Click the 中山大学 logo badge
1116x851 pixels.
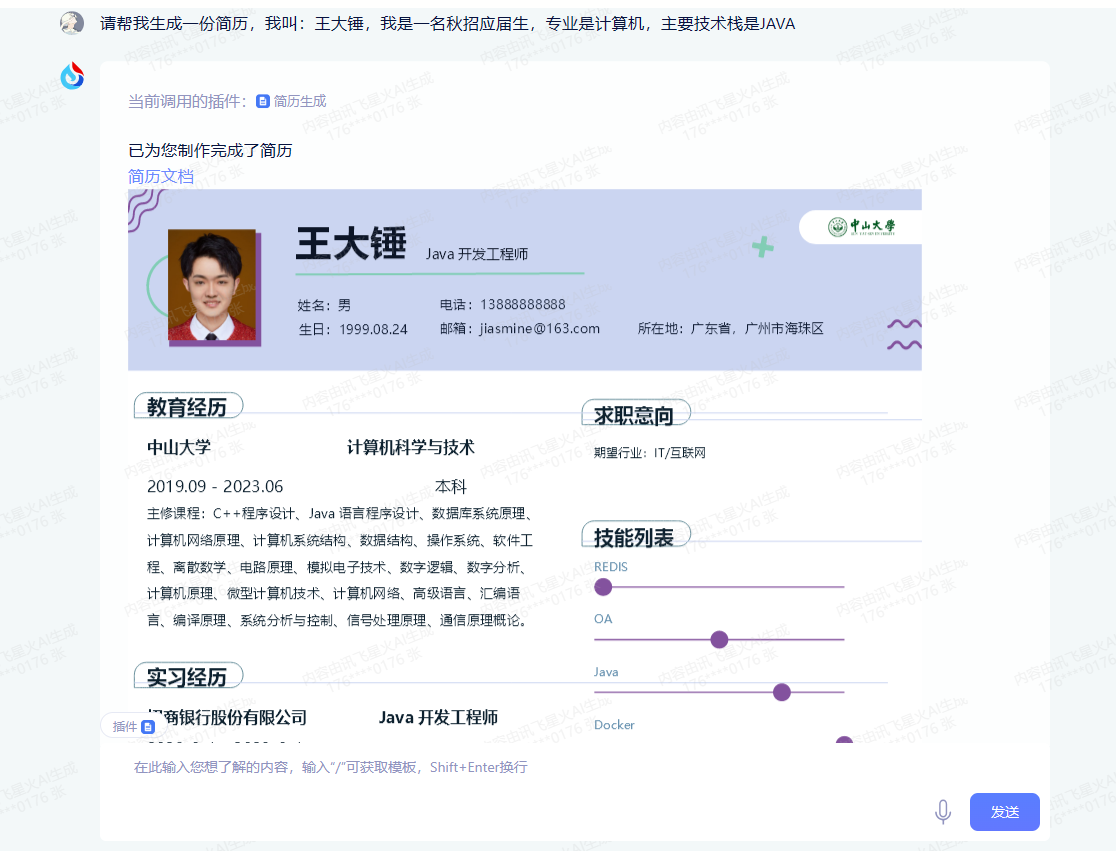(x=860, y=227)
